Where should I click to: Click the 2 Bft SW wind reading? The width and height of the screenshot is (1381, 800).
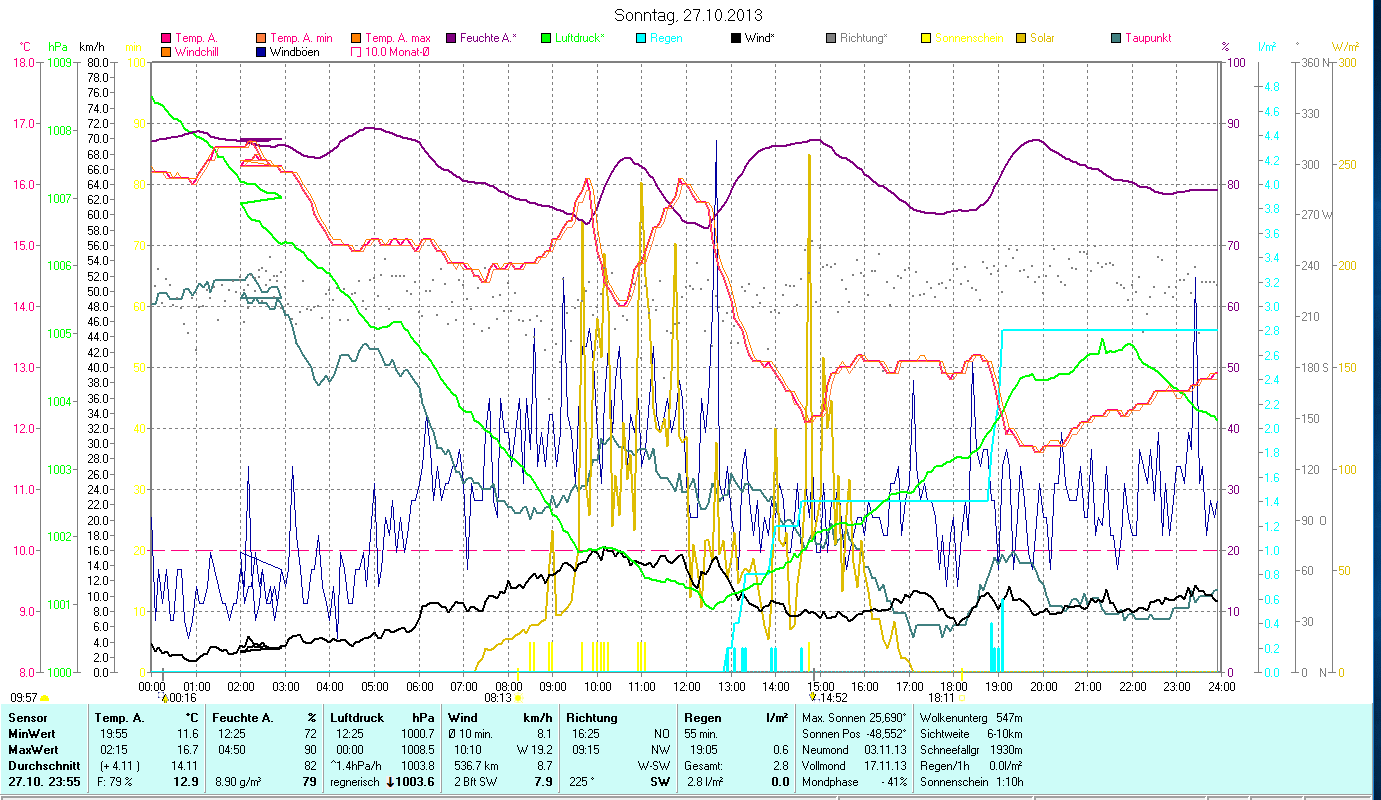coord(475,782)
